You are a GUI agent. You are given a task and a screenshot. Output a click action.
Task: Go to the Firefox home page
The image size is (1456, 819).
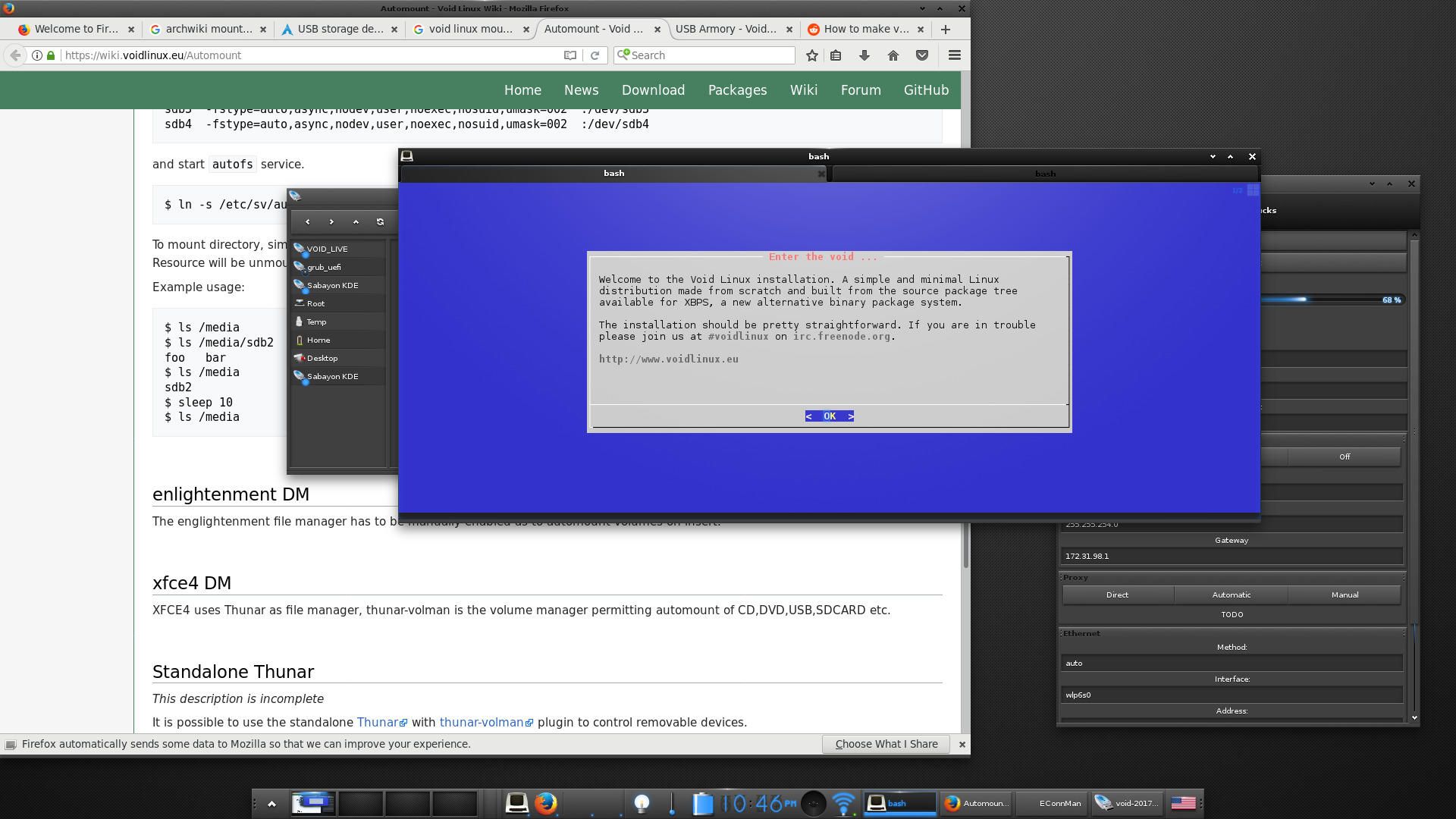893,55
